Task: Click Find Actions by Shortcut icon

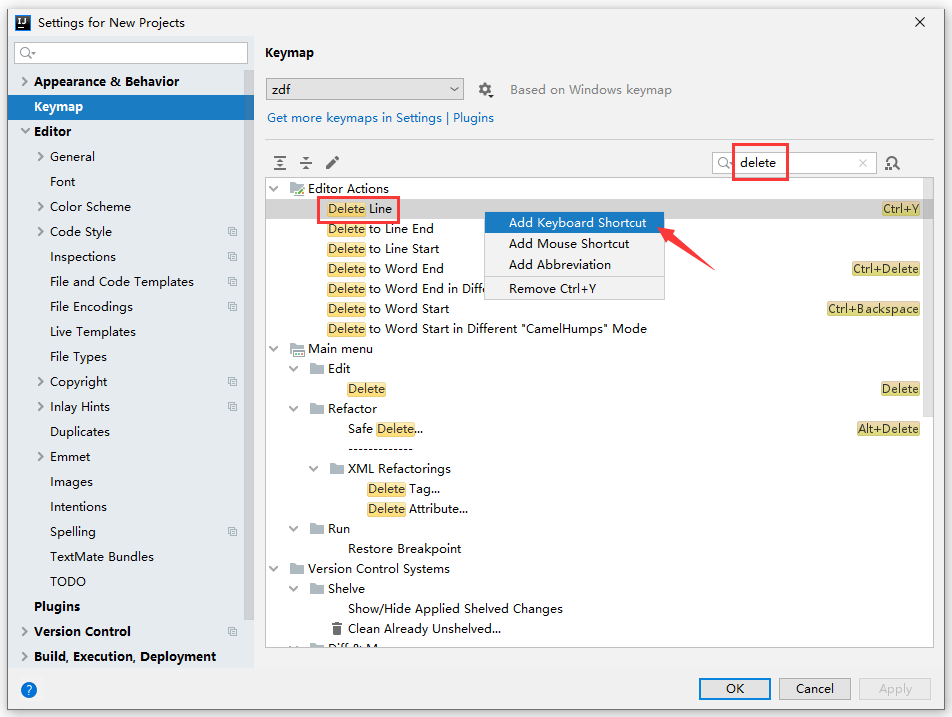Action: pos(893,163)
